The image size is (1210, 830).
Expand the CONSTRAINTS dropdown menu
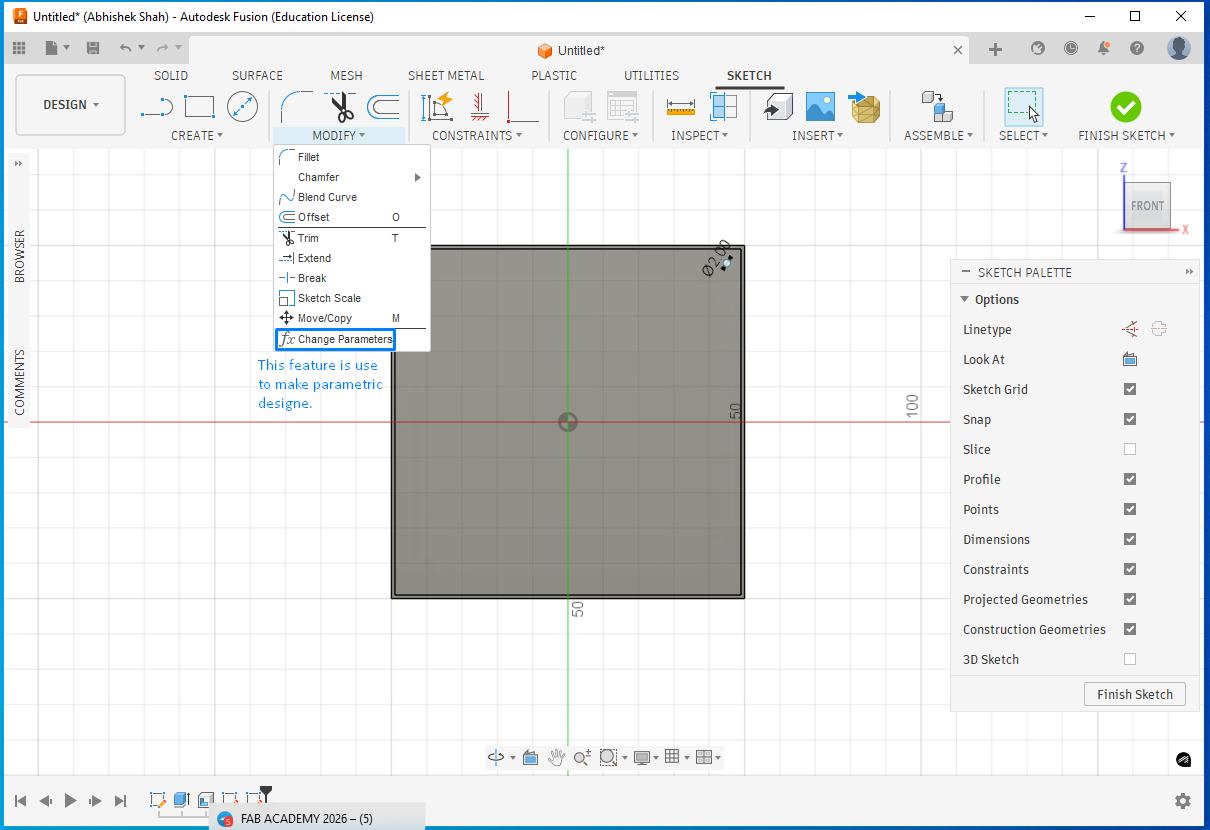[x=477, y=135]
